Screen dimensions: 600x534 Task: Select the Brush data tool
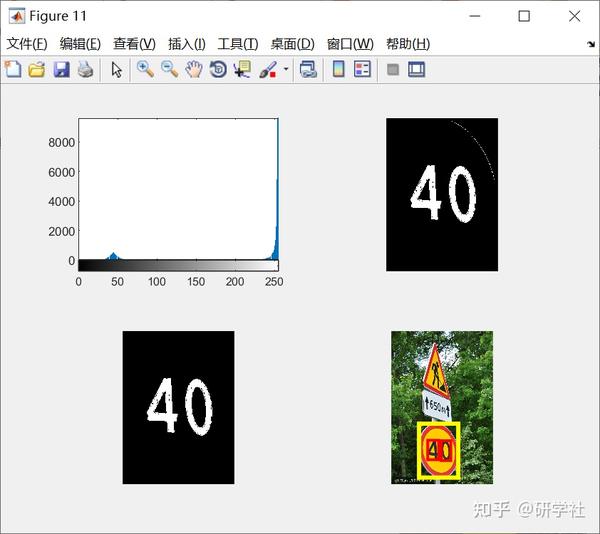268,70
